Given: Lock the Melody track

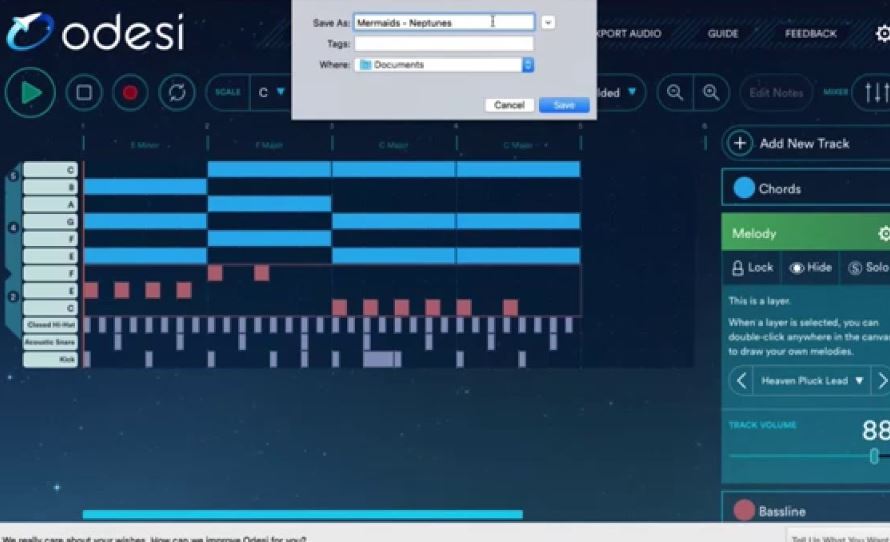Looking at the screenshot, I should pos(752,268).
